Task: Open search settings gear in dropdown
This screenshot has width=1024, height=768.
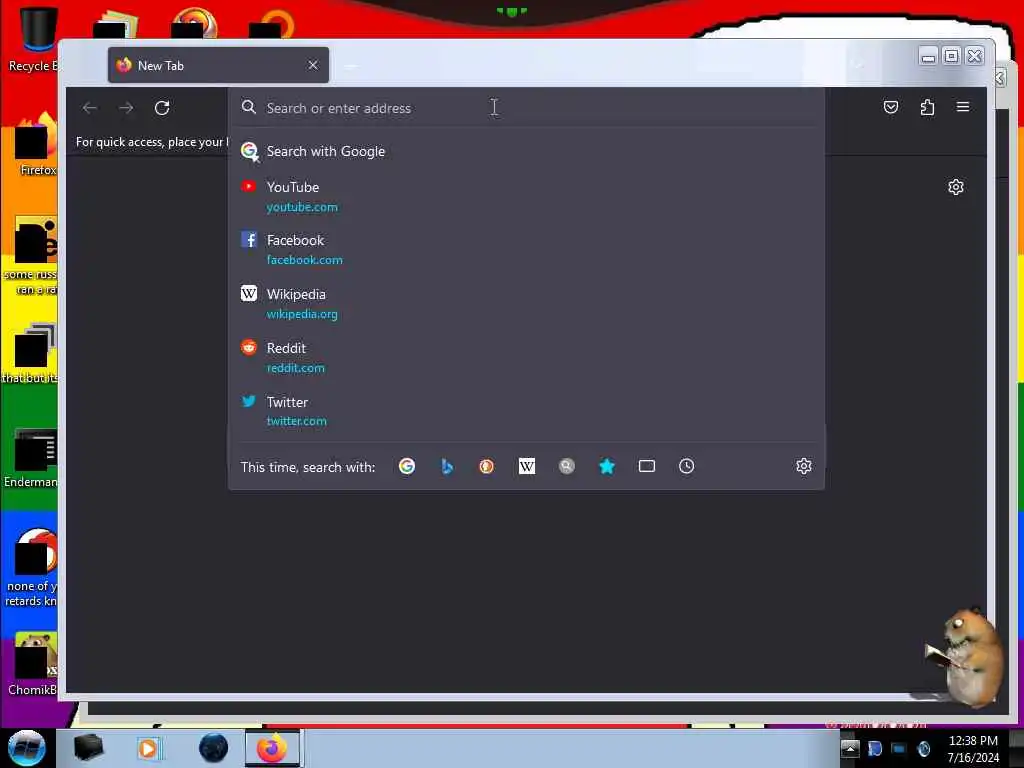Action: click(804, 466)
